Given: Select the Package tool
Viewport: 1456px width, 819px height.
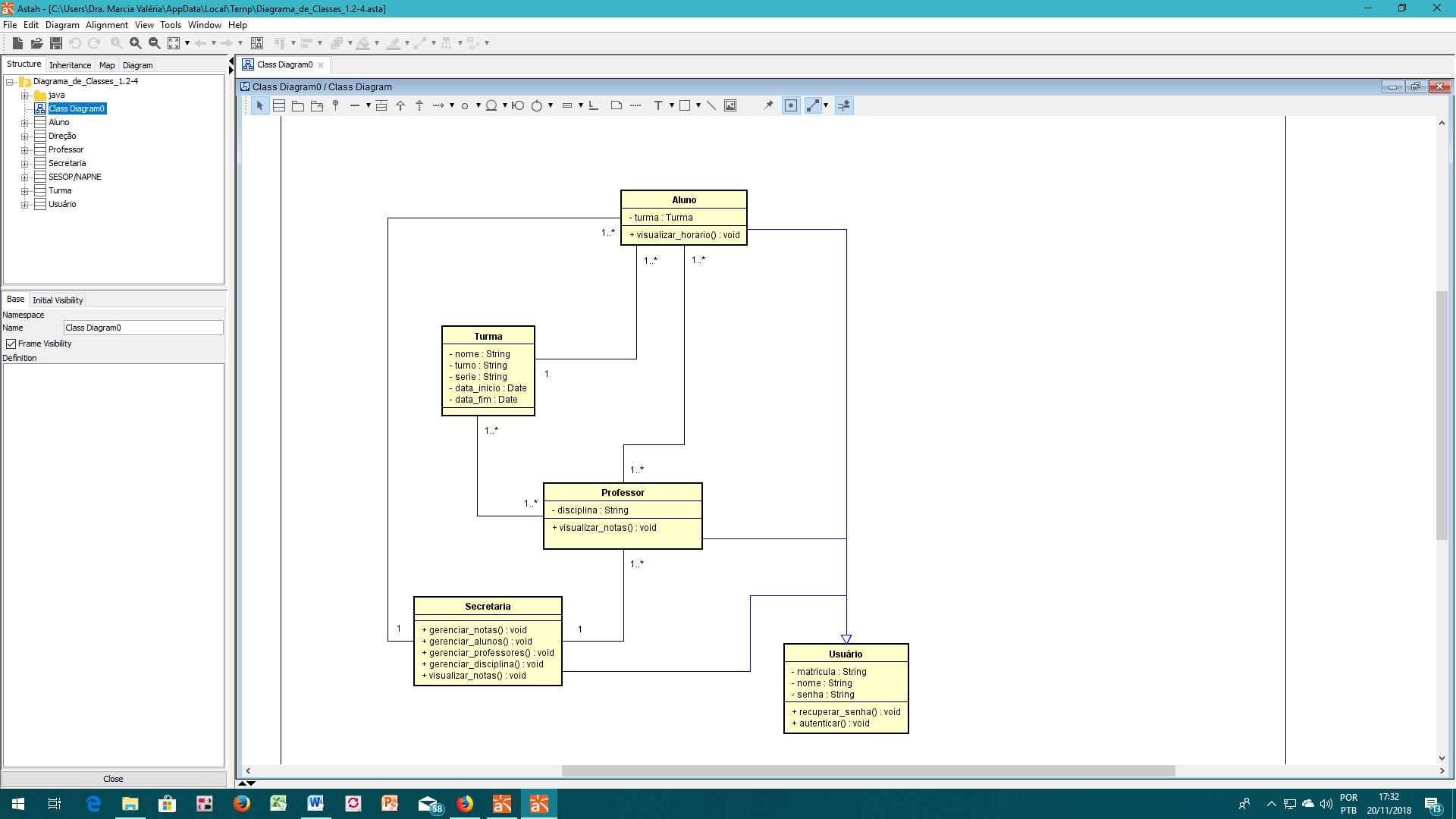Looking at the screenshot, I should pos(298,106).
